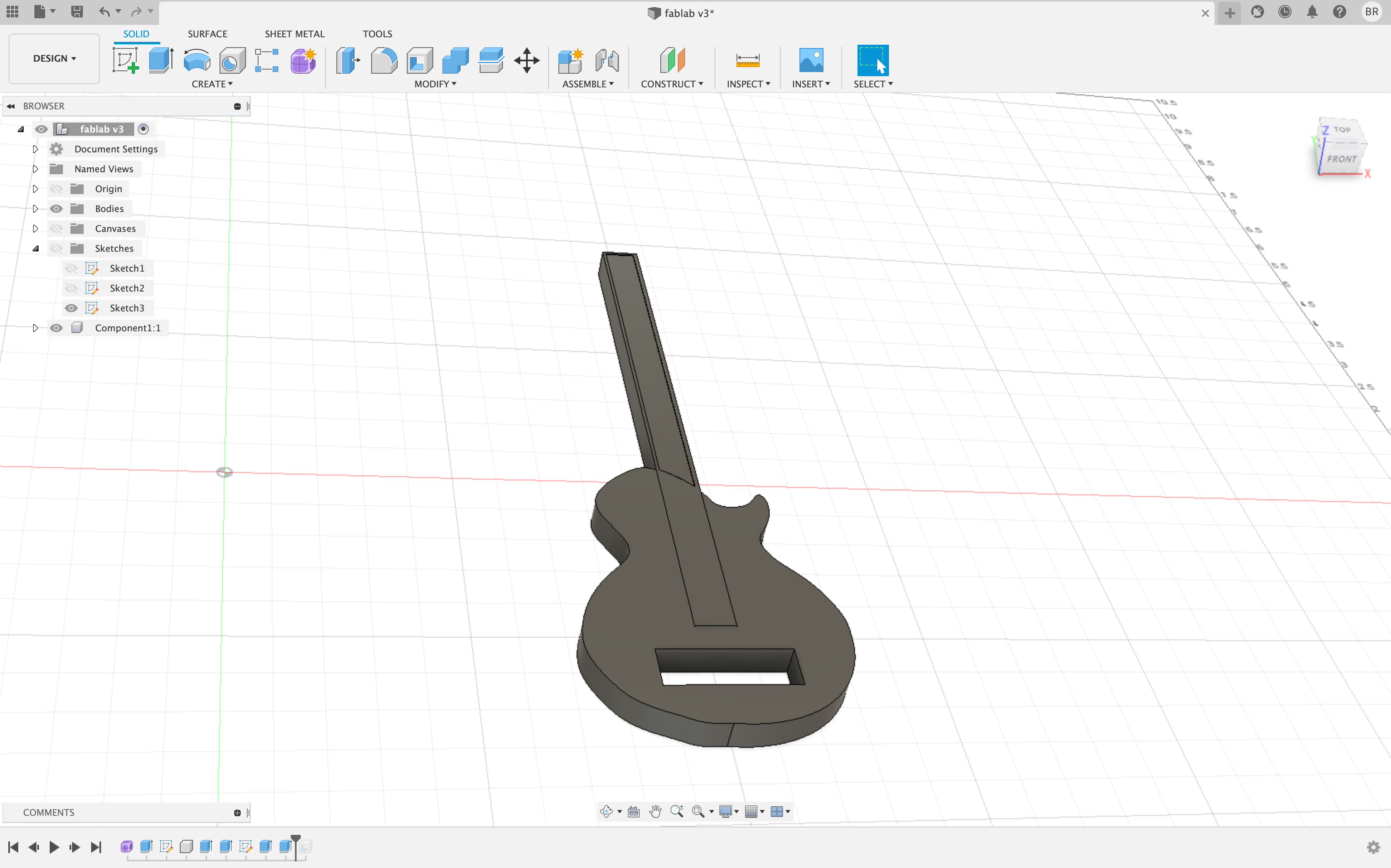The height and width of the screenshot is (868, 1391).
Task: Open the Measure tool under Inspect
Action: [x=747, y=60]
